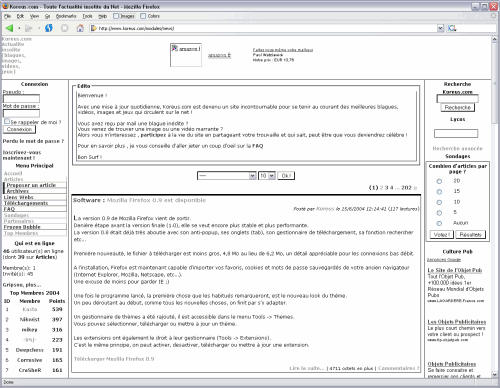Click the page icon in the address bar
The width and height of the screenshot is (500, 388).
coord(94,28)
